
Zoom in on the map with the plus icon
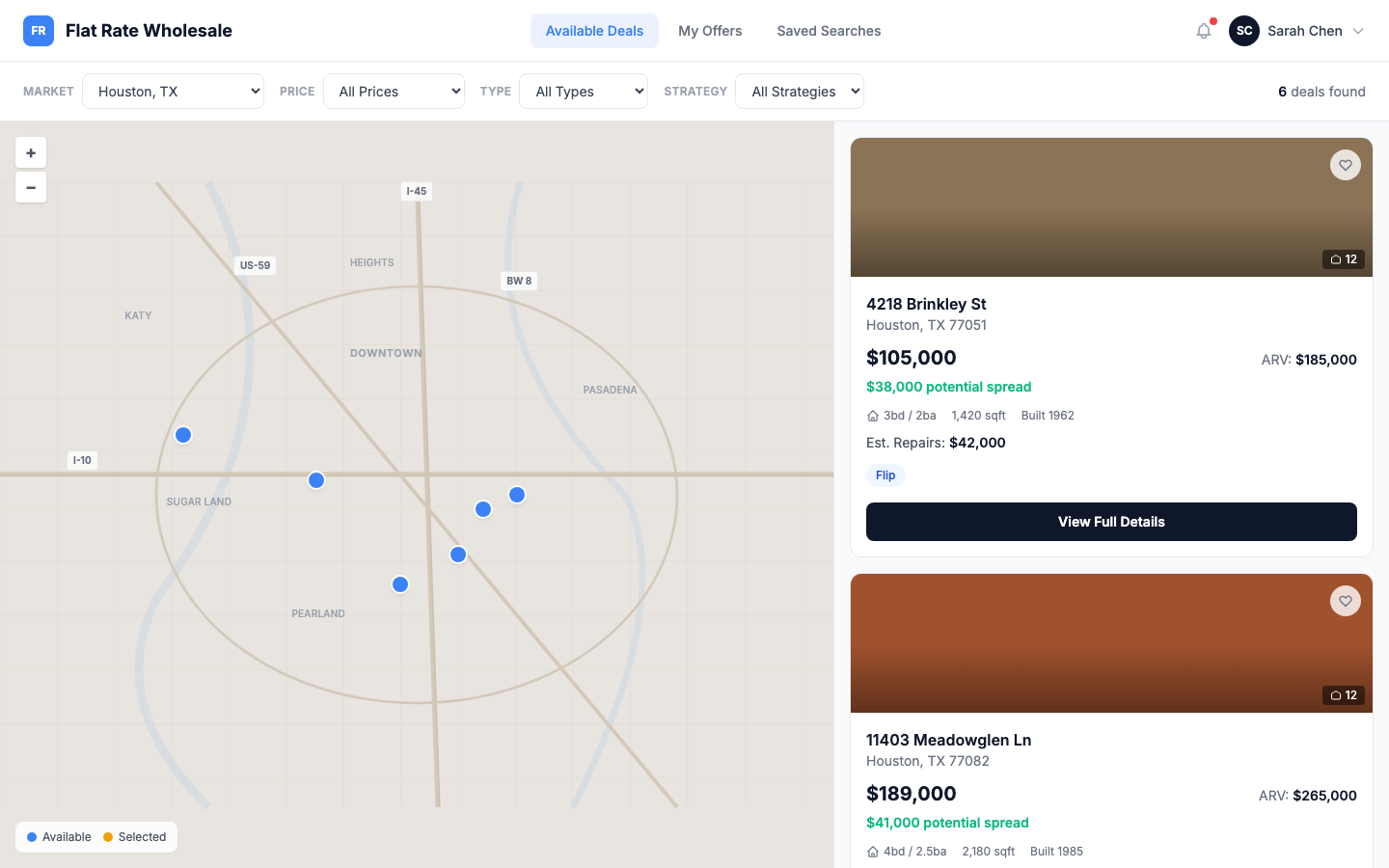30,151
